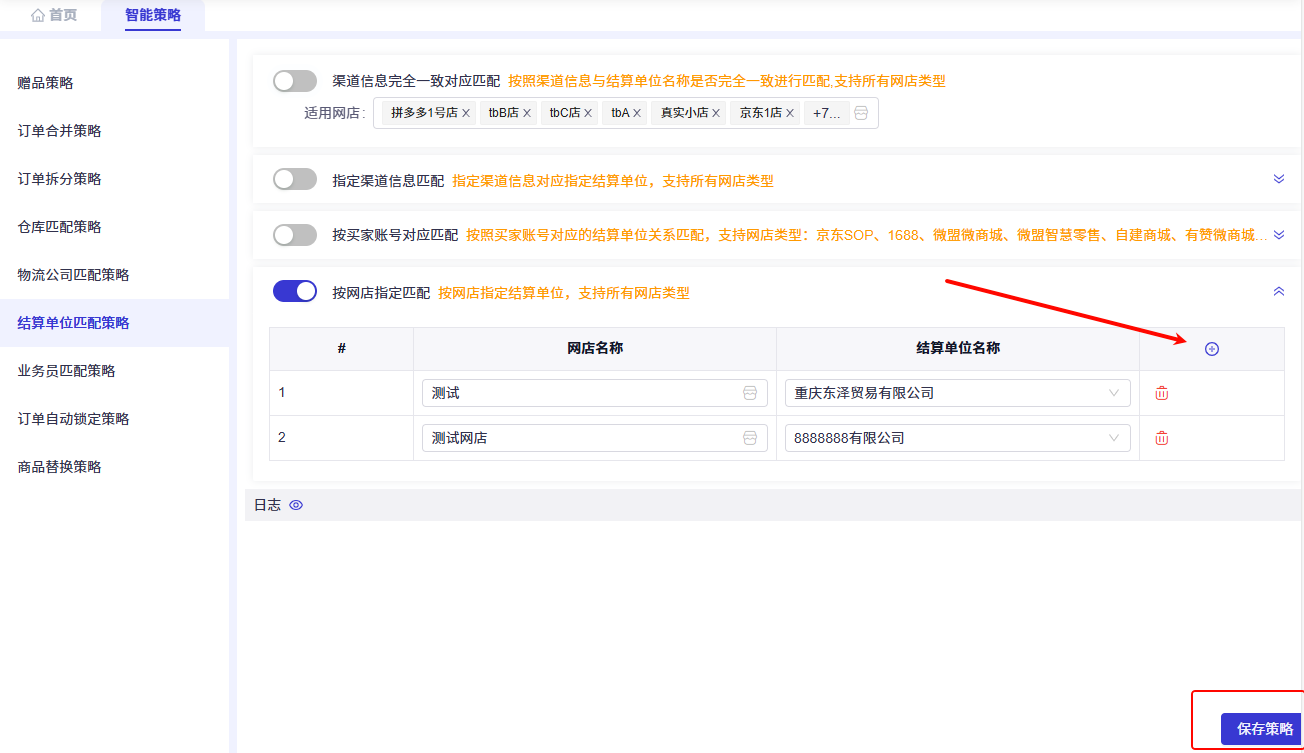The height and width of the screenshot is (753, 1304).
Task: Click home icon in 首页 tab
Action: point(38,15)
